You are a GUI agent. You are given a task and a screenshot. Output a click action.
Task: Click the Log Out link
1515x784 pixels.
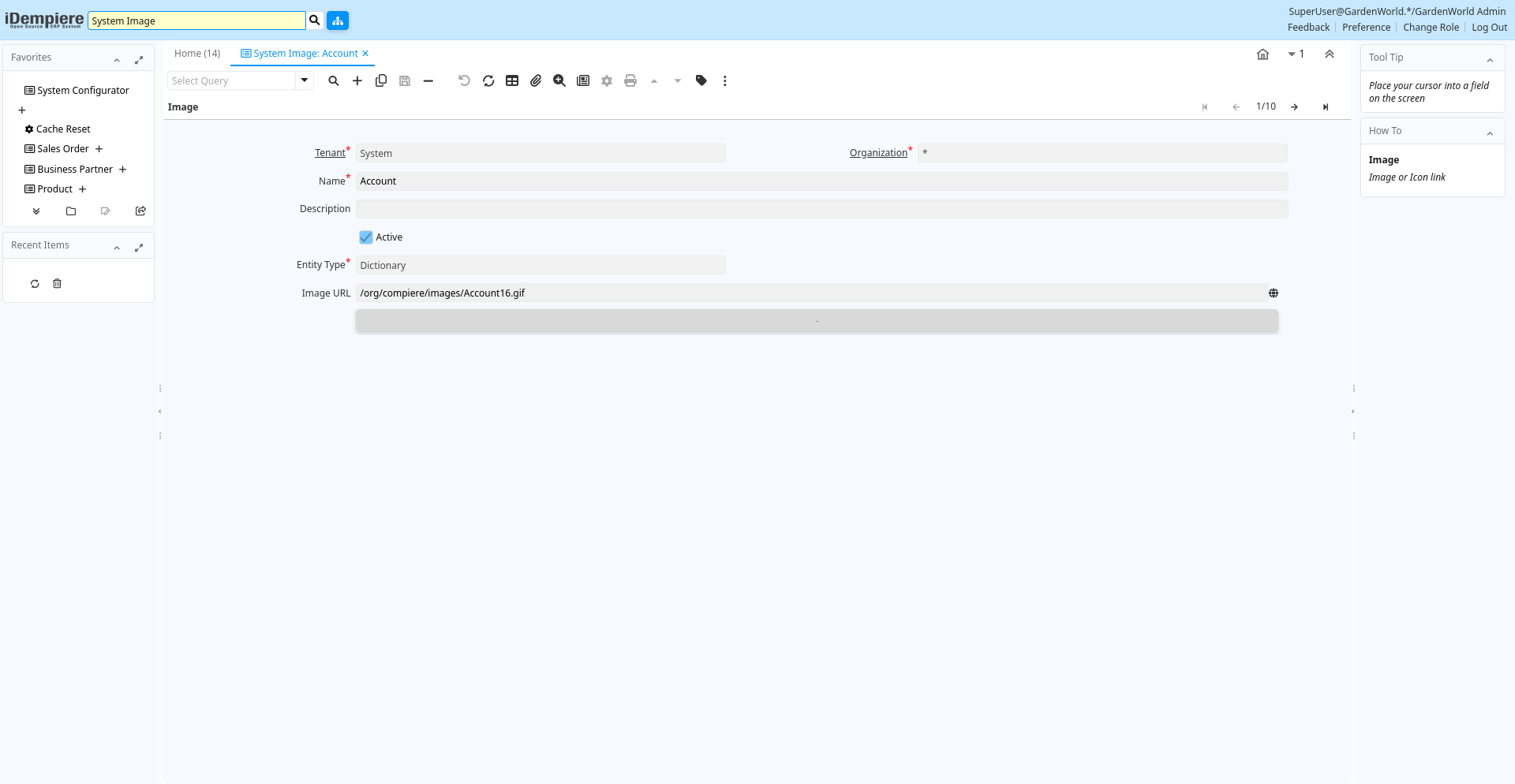point(1489,28)
